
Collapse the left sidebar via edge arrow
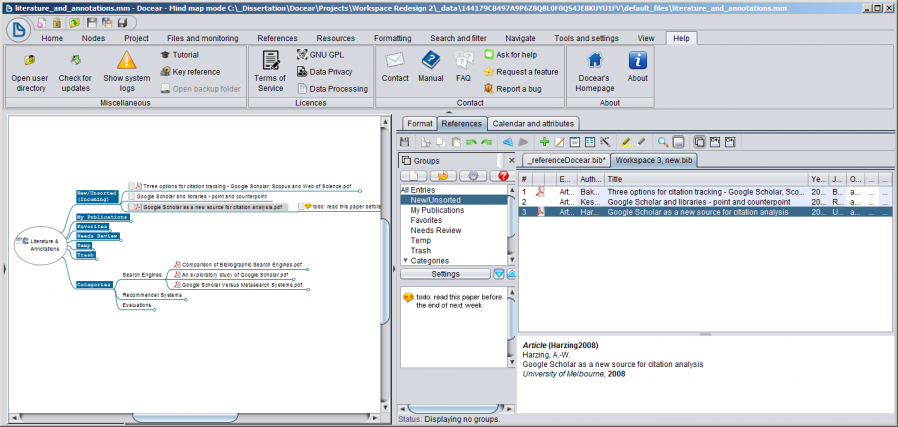click(x=4, y=268)
